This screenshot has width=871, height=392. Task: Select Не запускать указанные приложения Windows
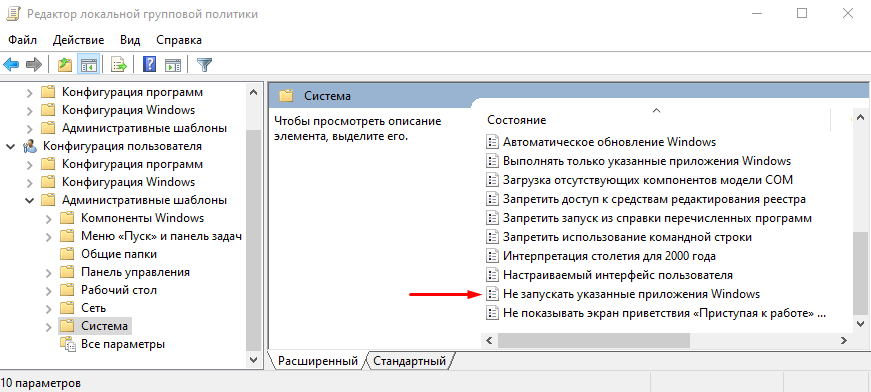click(x=631, y=294)
